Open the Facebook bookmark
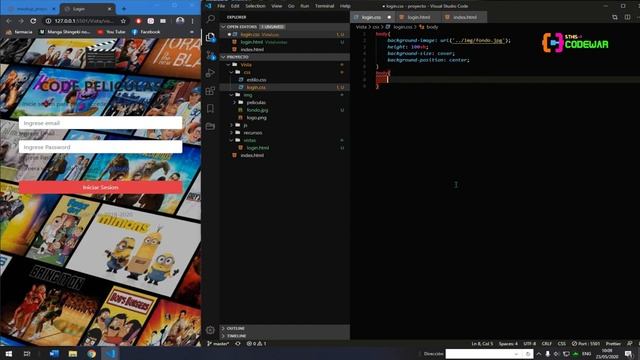The image size is (640, 360). click(x=146, y=32)
